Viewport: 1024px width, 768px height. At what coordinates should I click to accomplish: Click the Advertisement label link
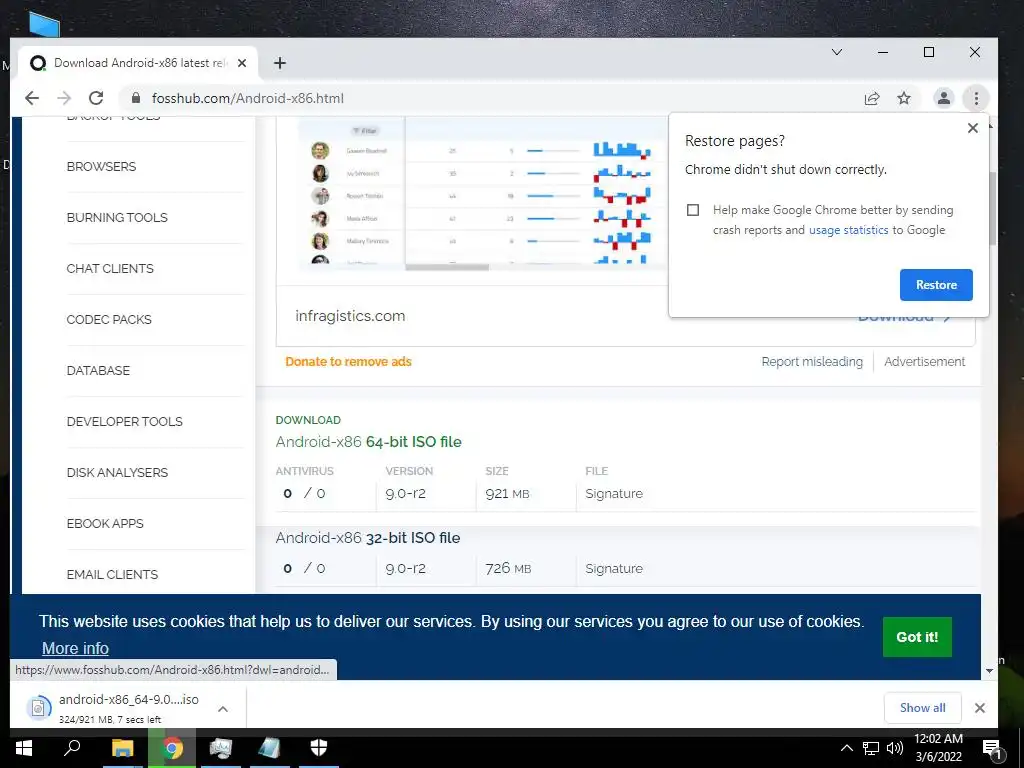(x=924, y=361)
